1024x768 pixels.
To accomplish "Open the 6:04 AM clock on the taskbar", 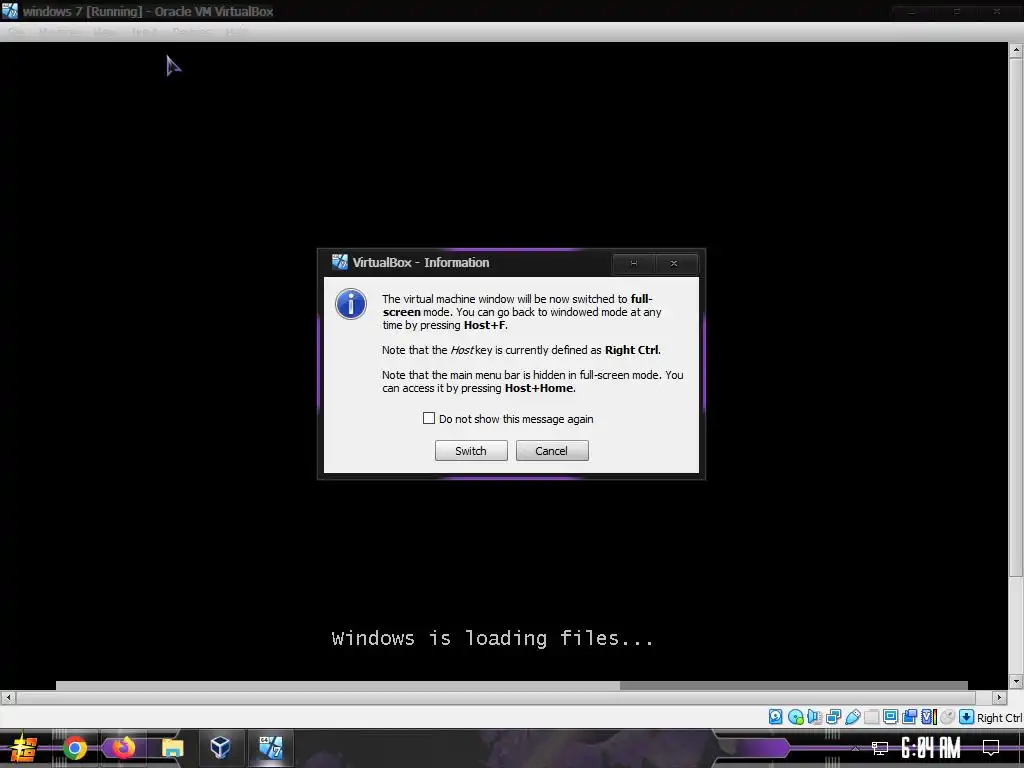I will pyautogui.click(x=931, y=748).
